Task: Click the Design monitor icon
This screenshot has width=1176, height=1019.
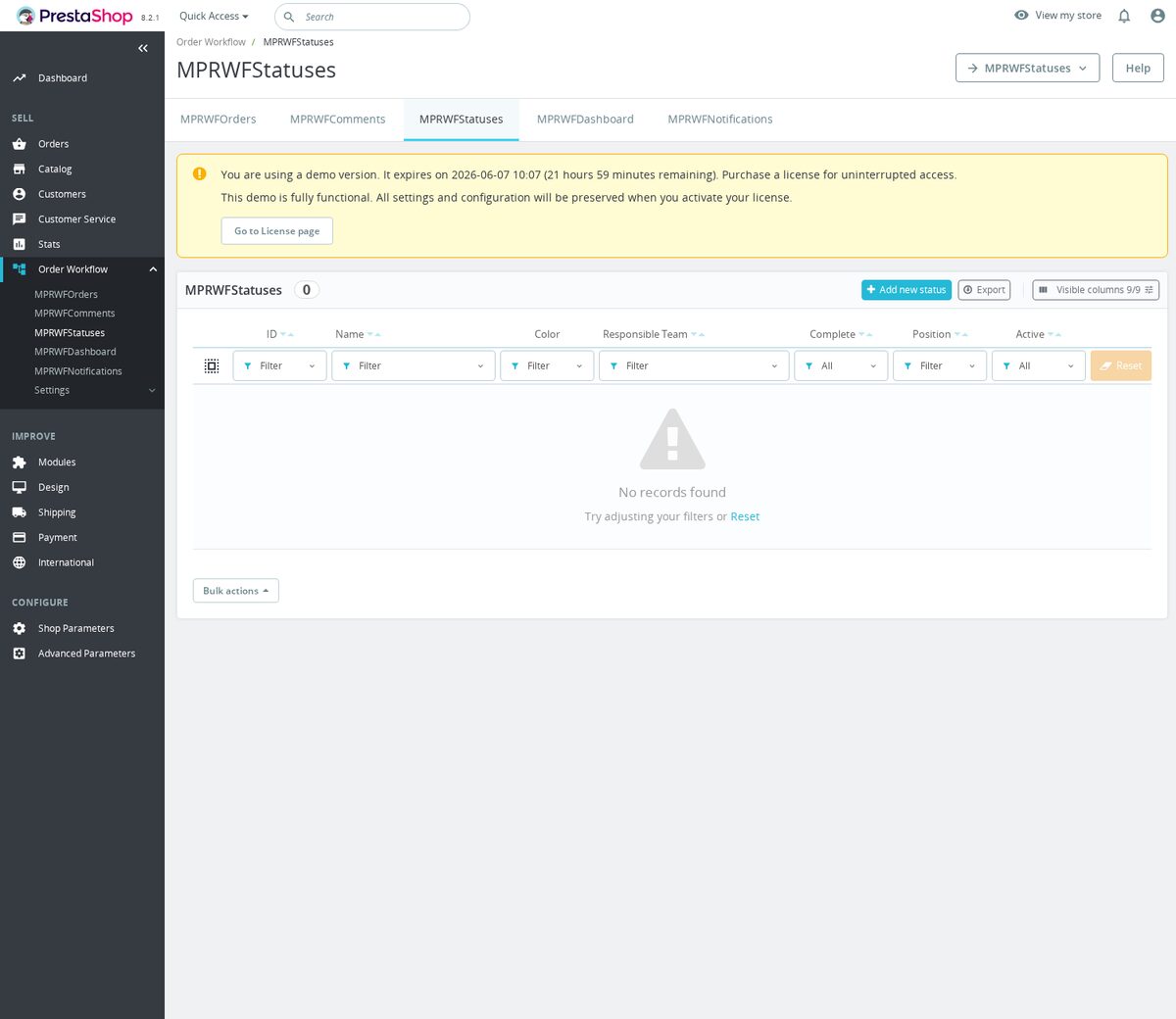Action: pyautogui.click(x=19, y=487)
